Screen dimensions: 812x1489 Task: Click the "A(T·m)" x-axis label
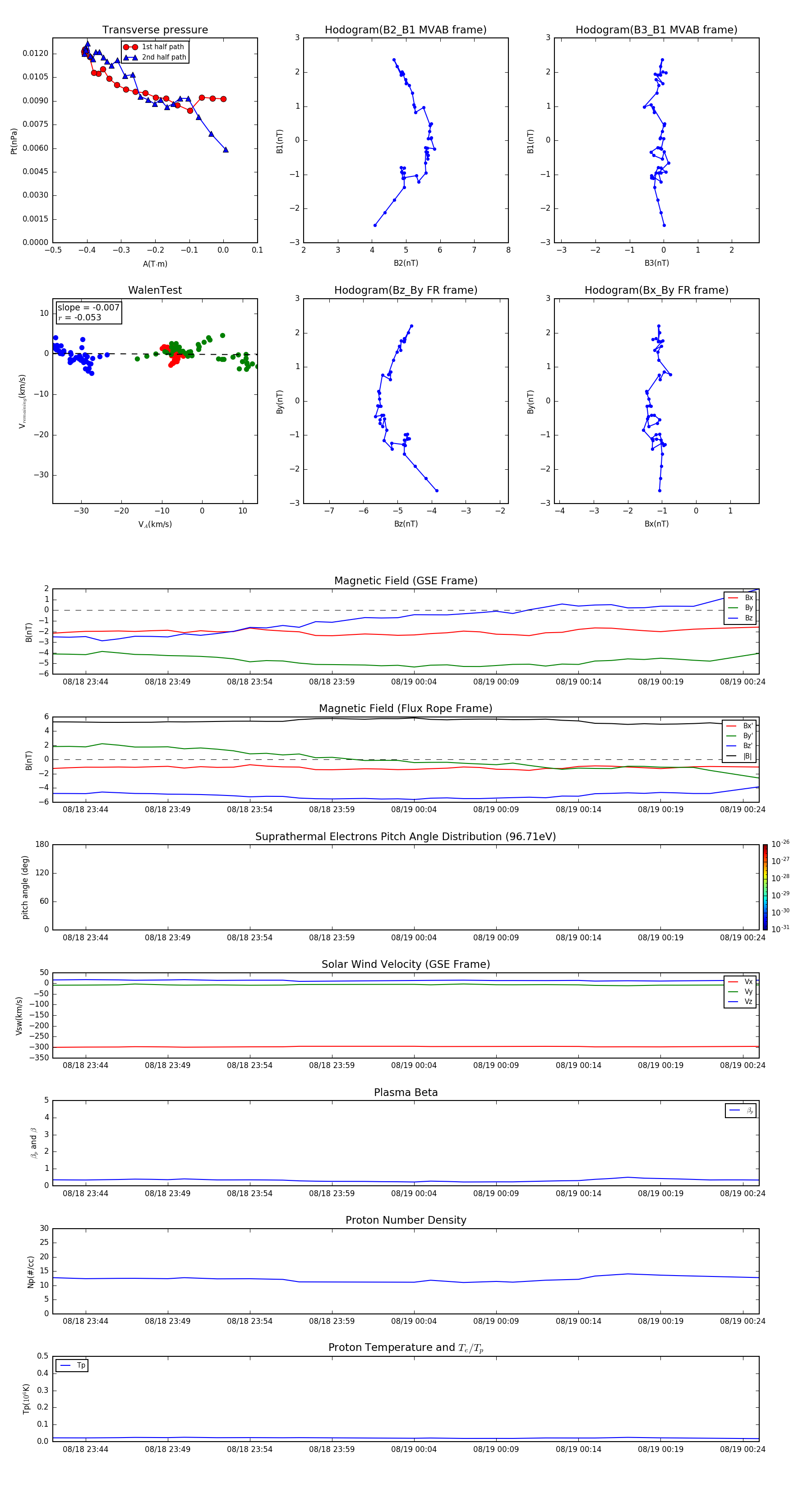[155, 264]
